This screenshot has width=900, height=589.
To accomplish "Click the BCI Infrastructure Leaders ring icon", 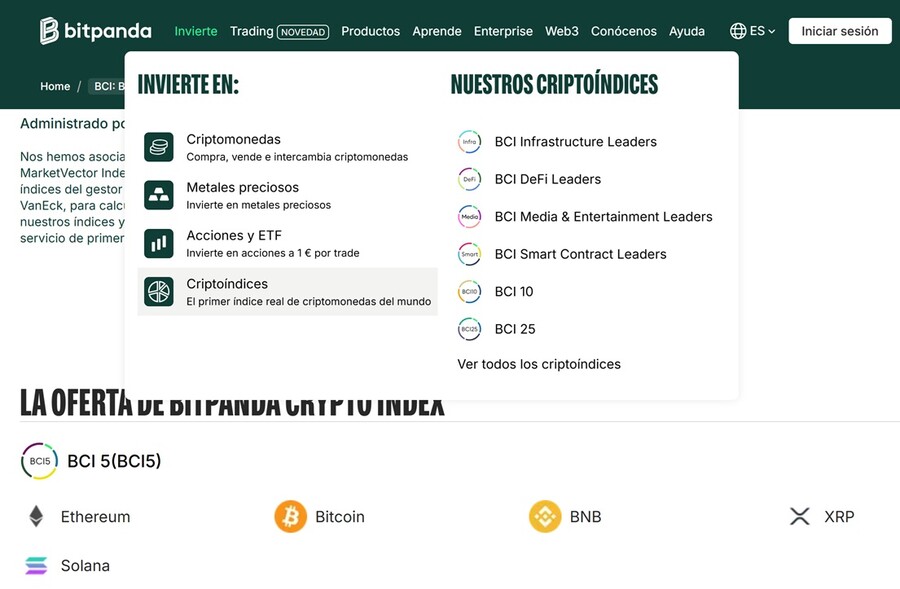I will [x=470, y=142].
